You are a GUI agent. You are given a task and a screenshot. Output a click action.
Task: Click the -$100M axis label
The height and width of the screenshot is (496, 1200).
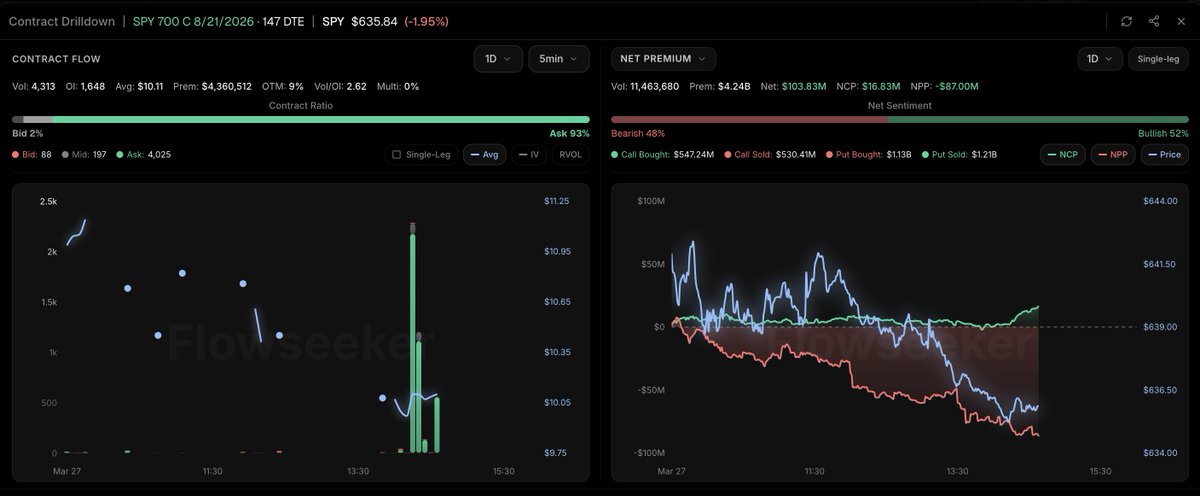(652, 453)
